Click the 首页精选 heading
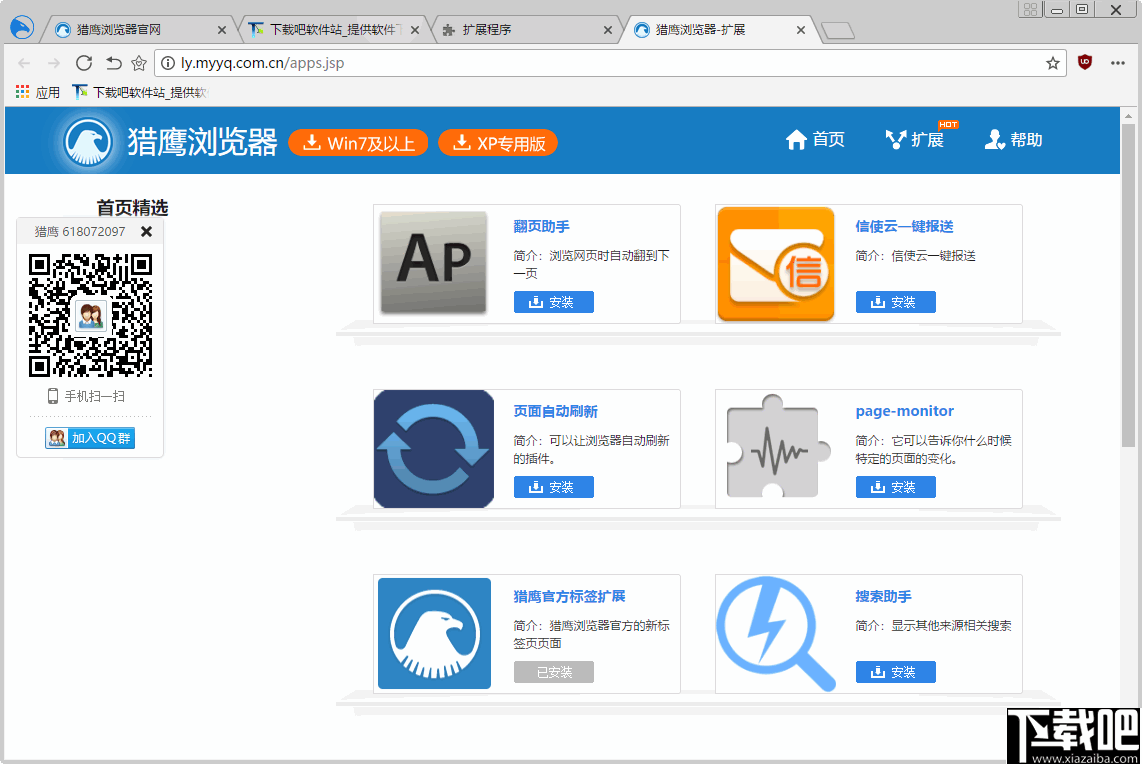This screenshot has height=764, width=1142. pyautogui.click(x=133, y=208)
